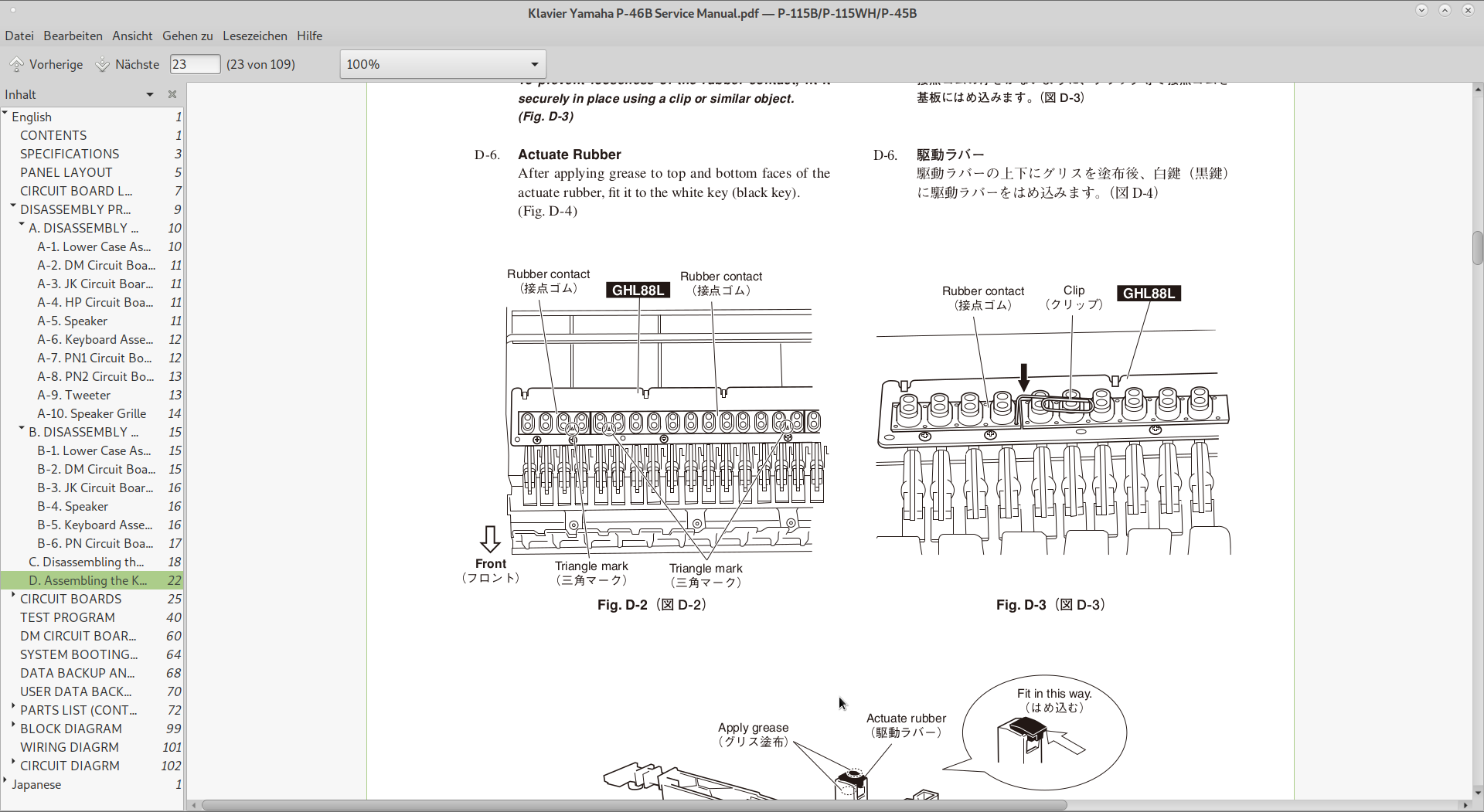The height and width of the screenshot is (812, 1484).
Task: Expand the BLOCK DIAGRAM outline entry
Action: (13, 725)
